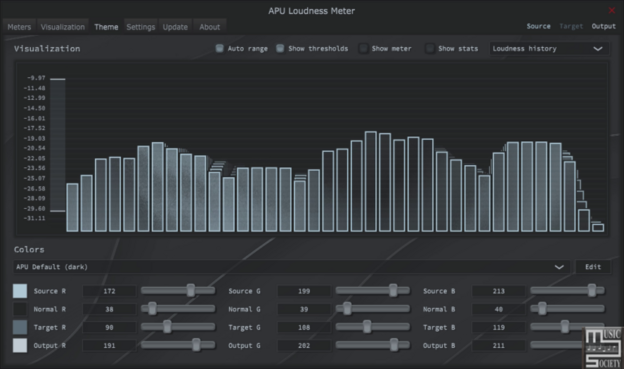Click the Target G value field 108

click(304, 327)
